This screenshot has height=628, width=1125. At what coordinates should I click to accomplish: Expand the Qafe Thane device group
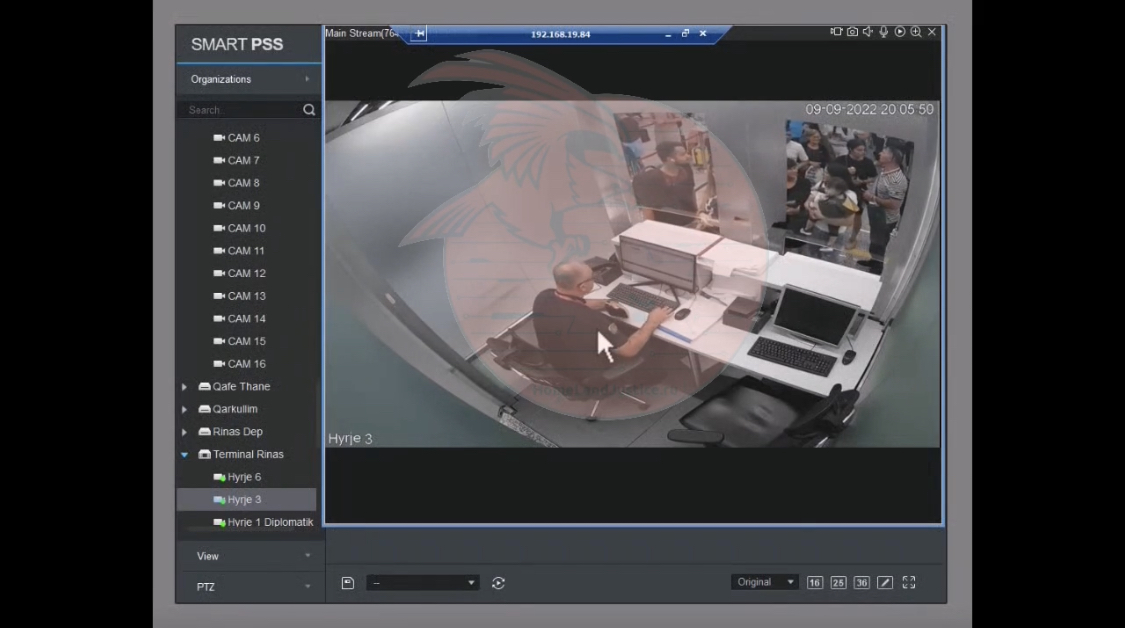tap(184, 387)
